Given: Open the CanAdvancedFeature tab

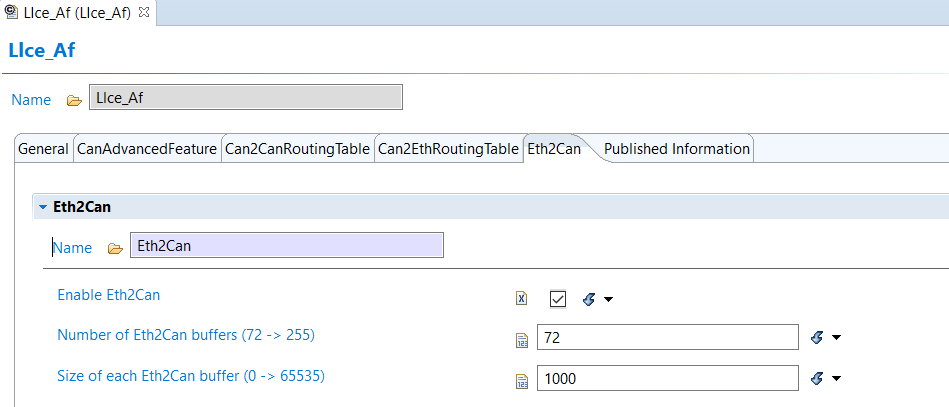Looking at the screenshot, I should [147, 149].
